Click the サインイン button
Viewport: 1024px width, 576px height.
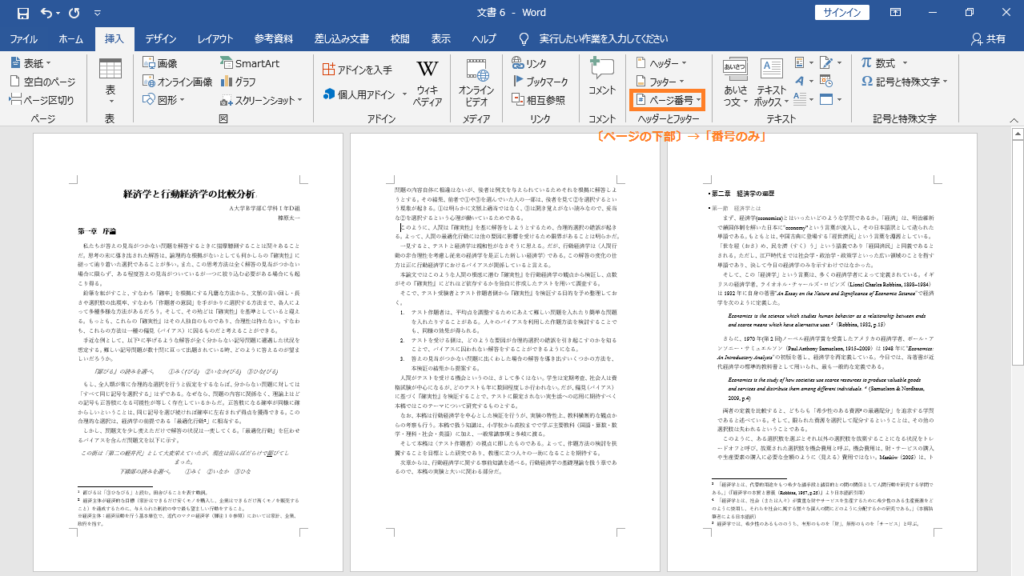pos(842,12)
